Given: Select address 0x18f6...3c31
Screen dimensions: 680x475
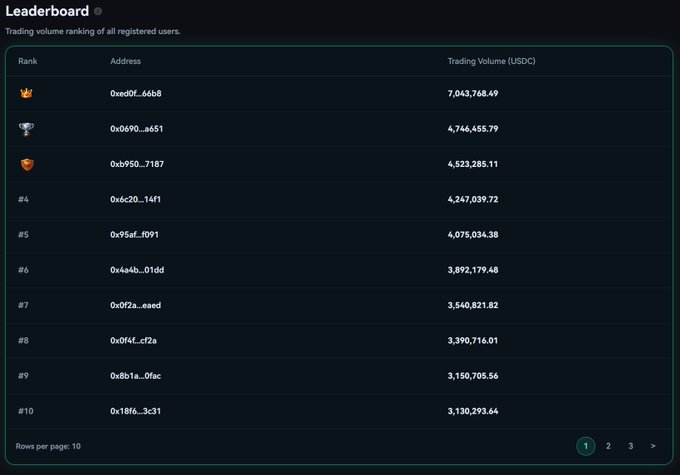Looking at the screenshot, I should (135, 411).
